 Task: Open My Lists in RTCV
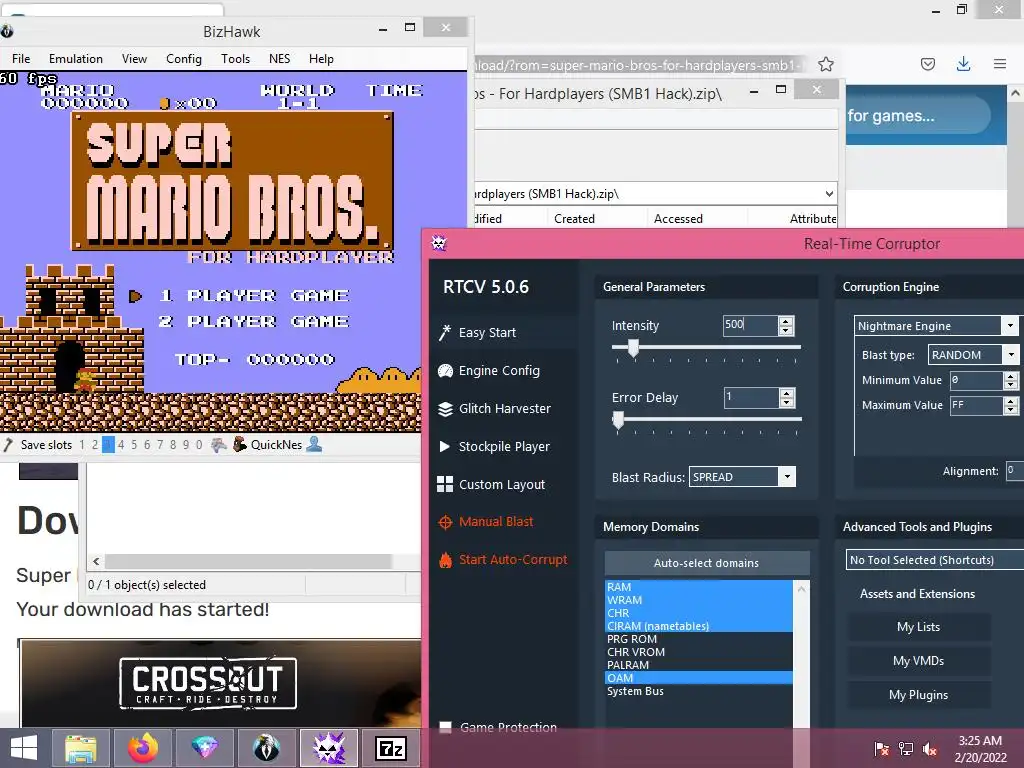[x=918, y=627]
